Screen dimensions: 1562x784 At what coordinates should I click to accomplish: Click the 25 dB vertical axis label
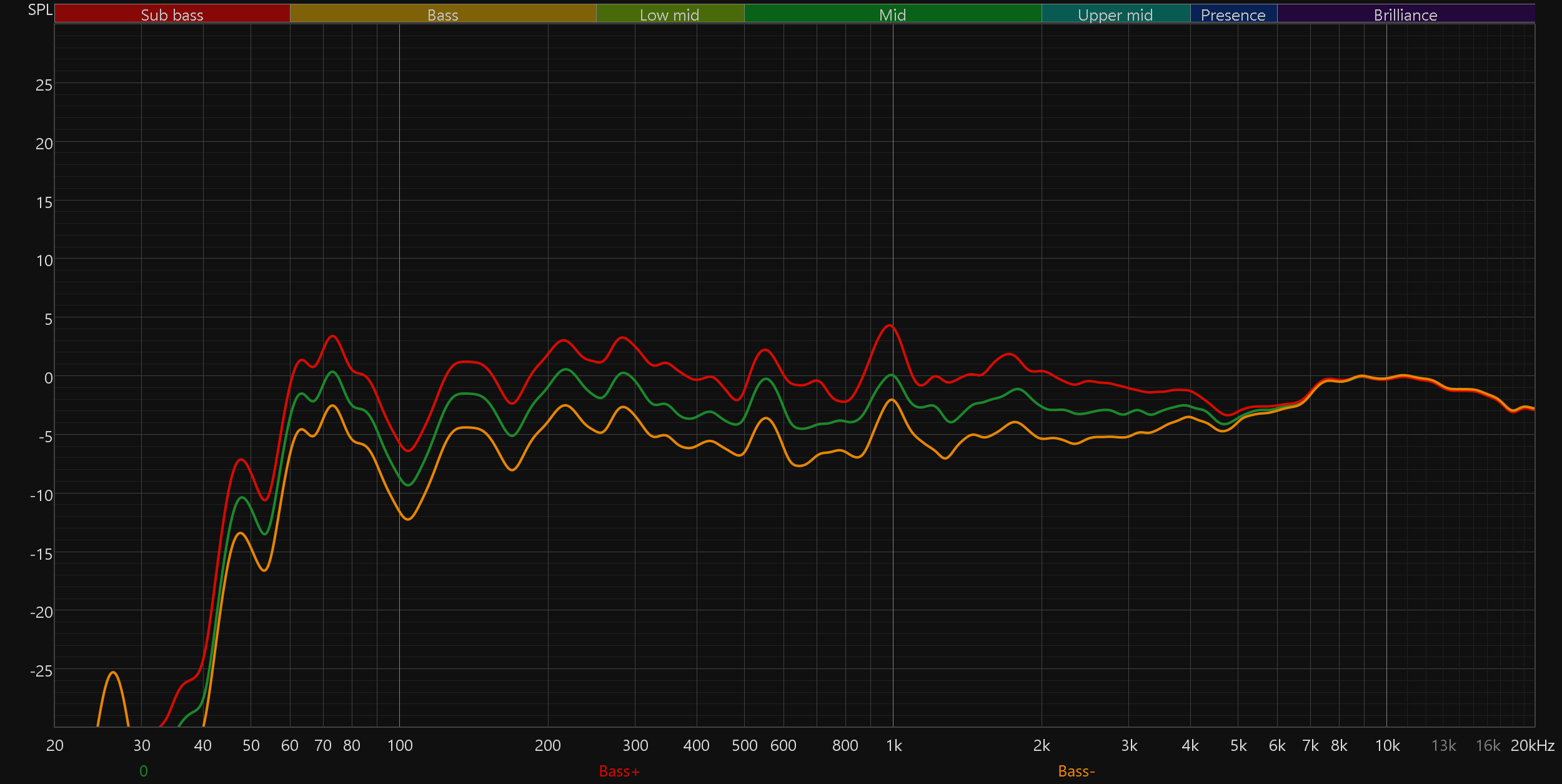pyautogui.click(x=44, y=85)
